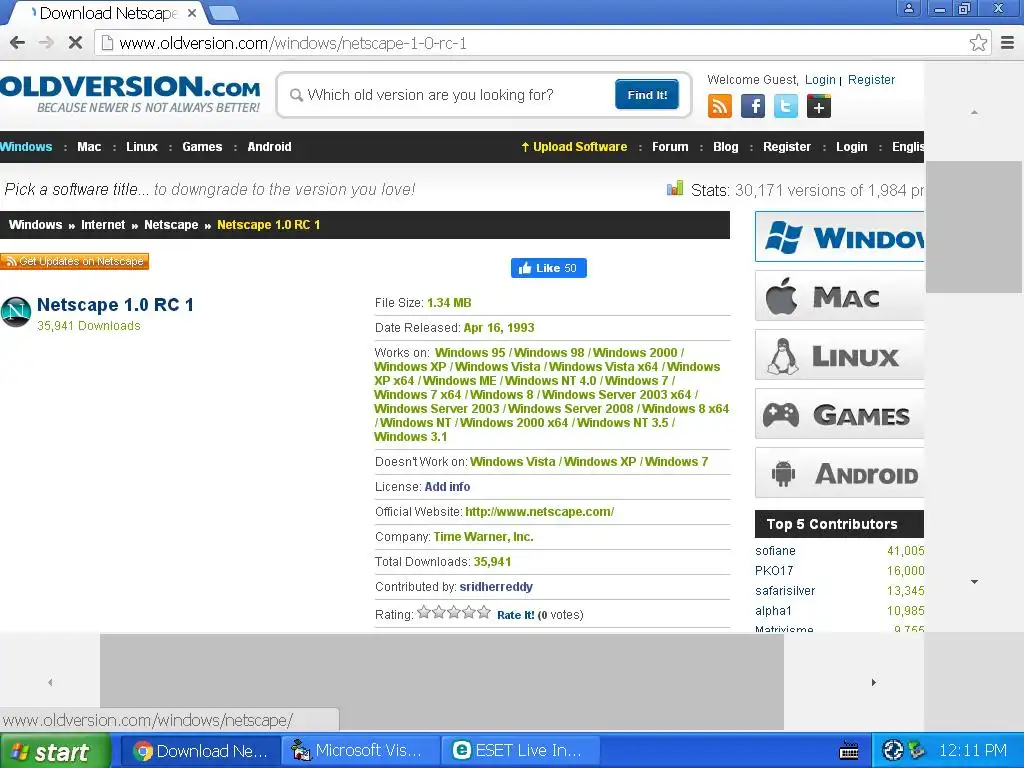Open the Windows category sidebar banner
The width and height of the screenshot is (1024, 768).
coord(839,236)
